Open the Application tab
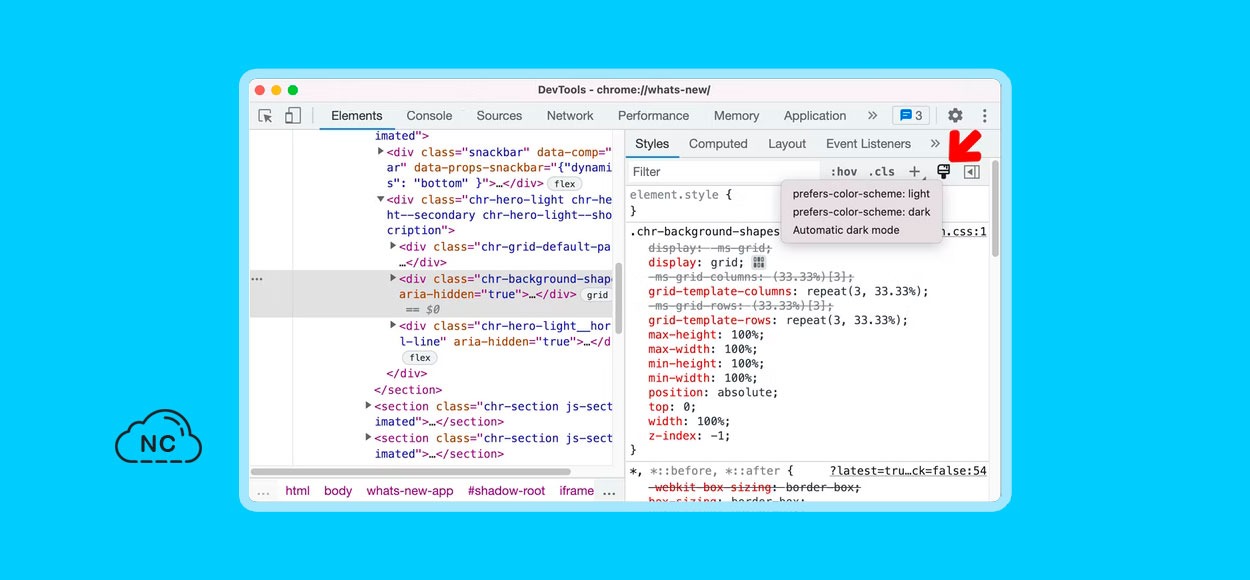The image size is (1250, 580). coord(815,116)
